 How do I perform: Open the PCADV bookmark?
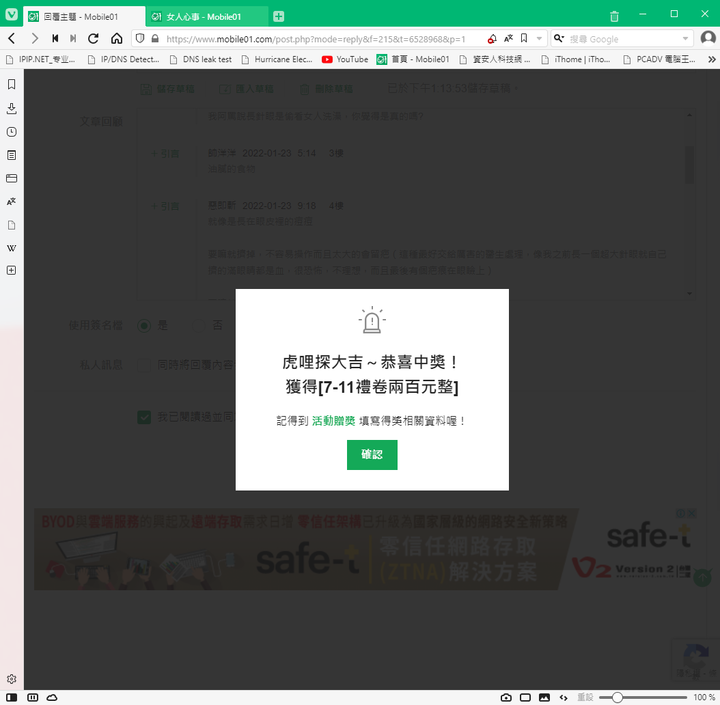(x=659, y=59)
